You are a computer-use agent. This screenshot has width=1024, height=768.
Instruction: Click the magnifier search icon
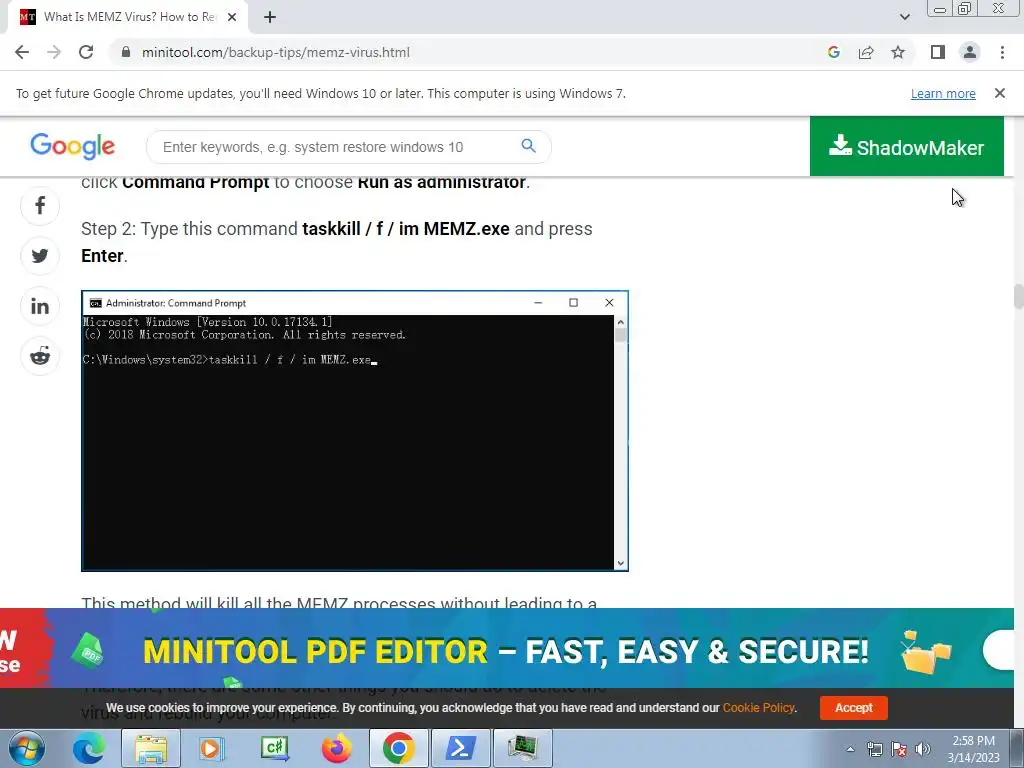(528, 146)
